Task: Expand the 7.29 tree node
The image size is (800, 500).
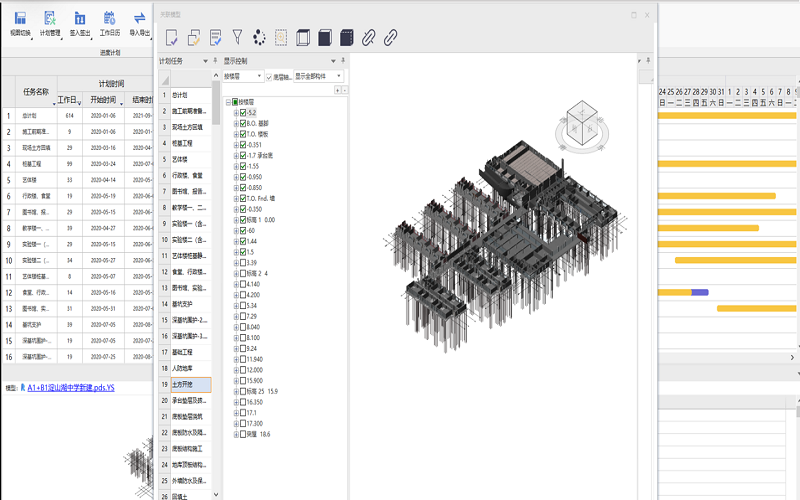Action: (x=236, y=316)
